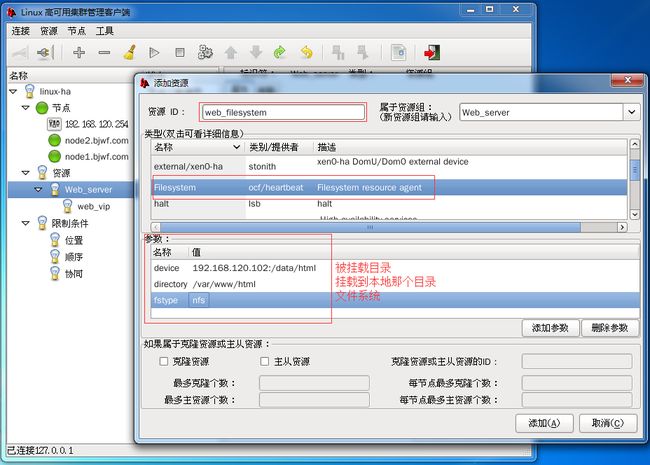Click the 取消(C) button
The height and width of the screenshot is (465, 650).
[607, 423]
